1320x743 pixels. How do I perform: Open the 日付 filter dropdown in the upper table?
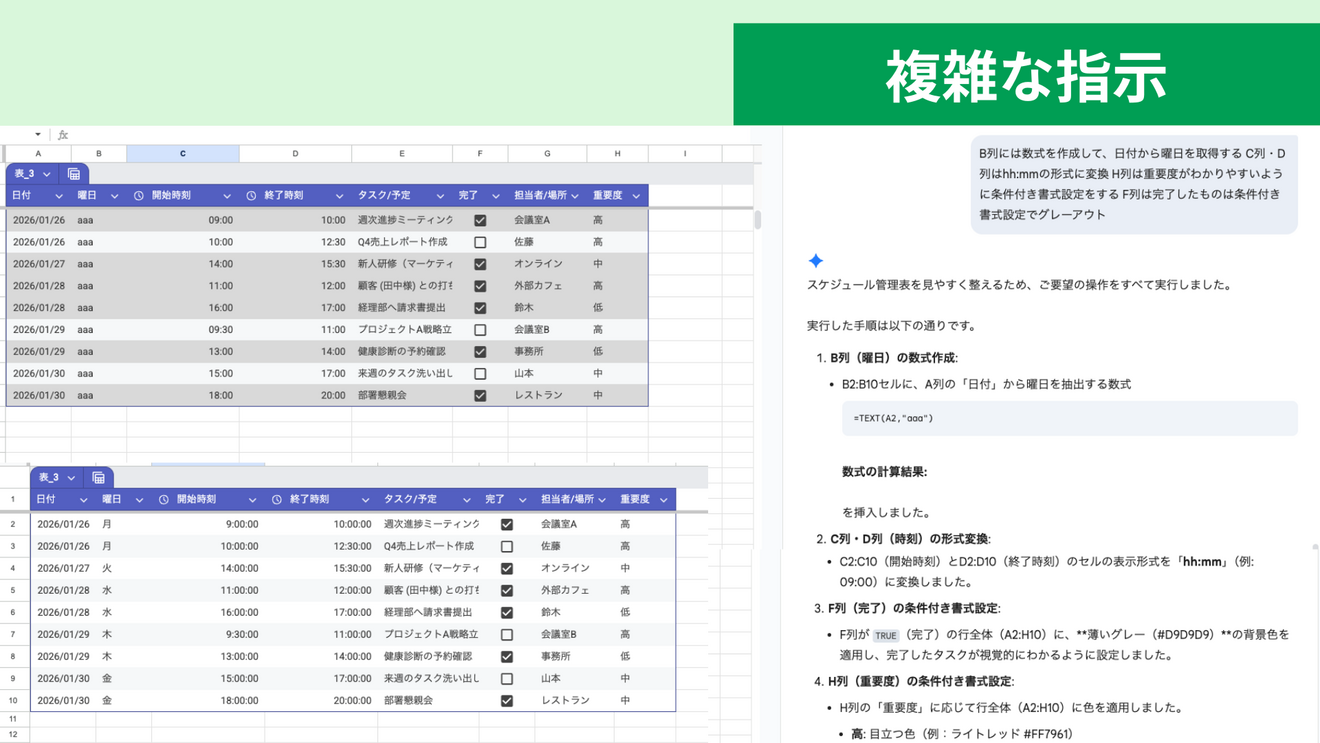coord(58,196)
